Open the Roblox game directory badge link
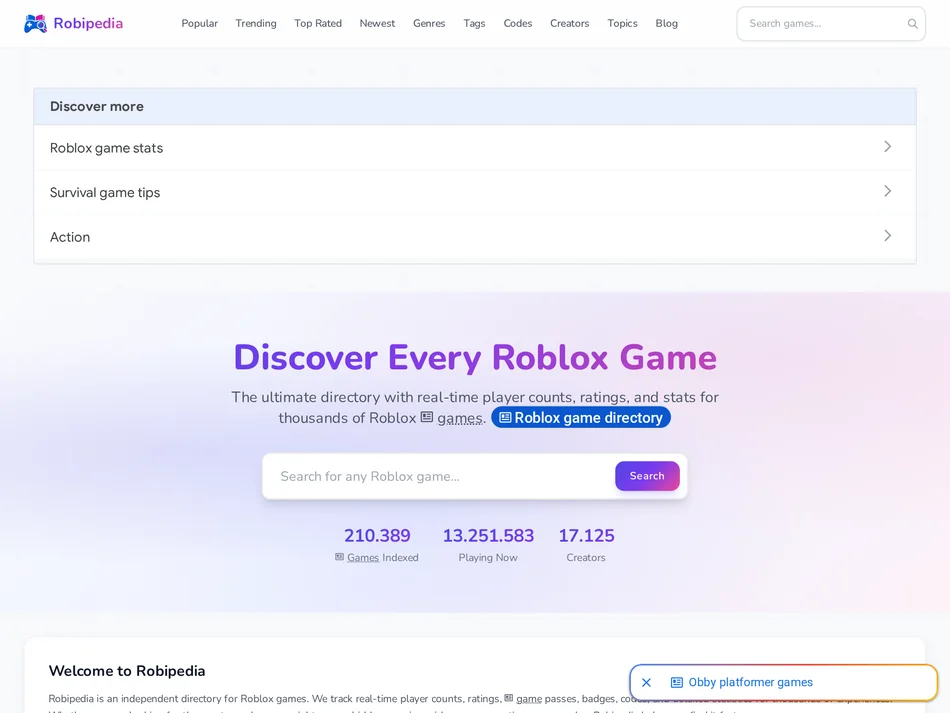The width and height of the screenshot is (950, 713). [x=580, y=417]
